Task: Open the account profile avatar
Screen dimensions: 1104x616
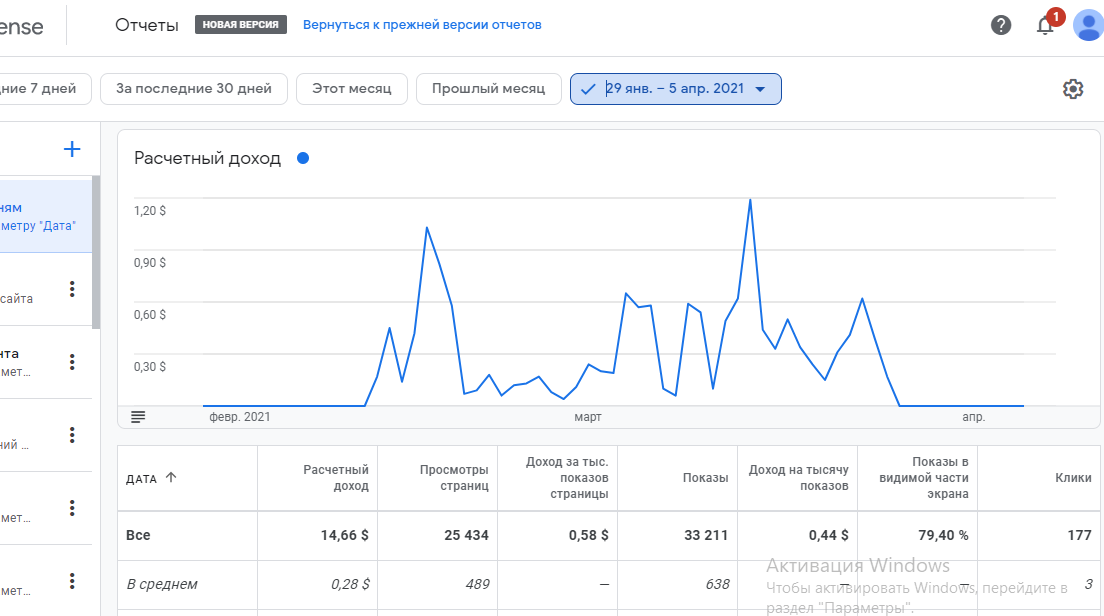Action: [1088, 25]
